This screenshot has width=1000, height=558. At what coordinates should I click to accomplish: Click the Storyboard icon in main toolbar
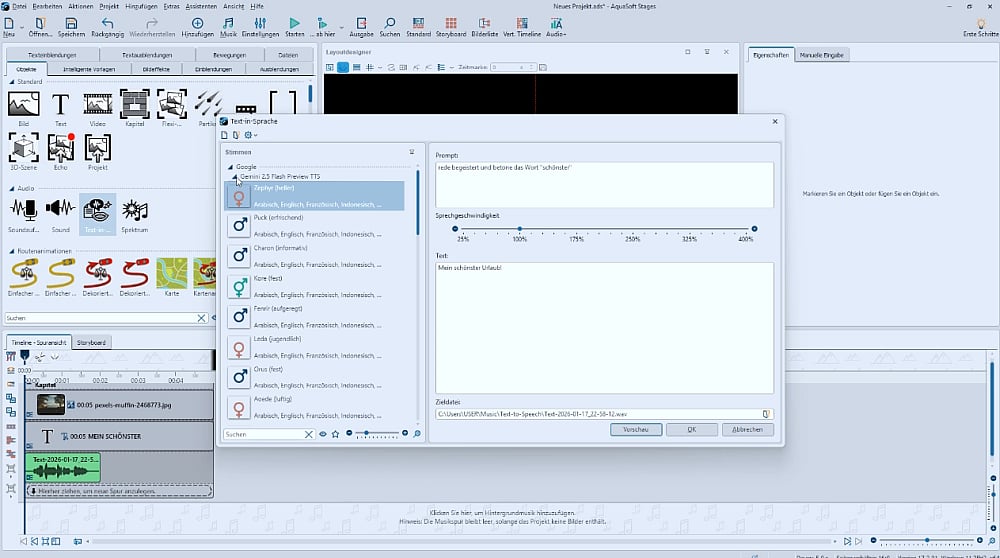click(x=450, y=23)
